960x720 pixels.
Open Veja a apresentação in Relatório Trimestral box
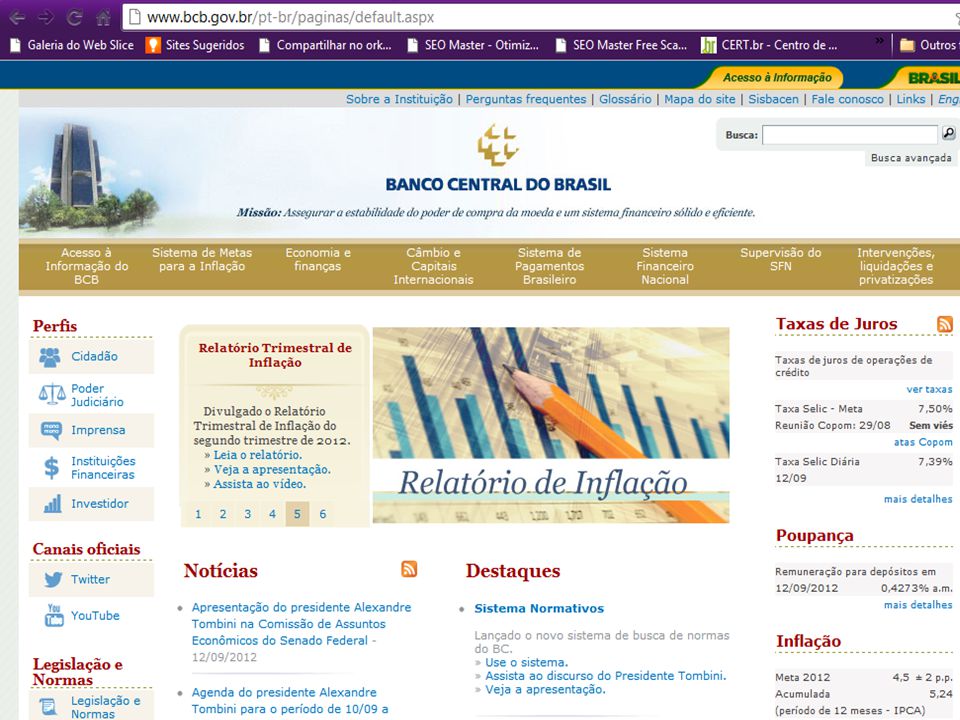272,470
